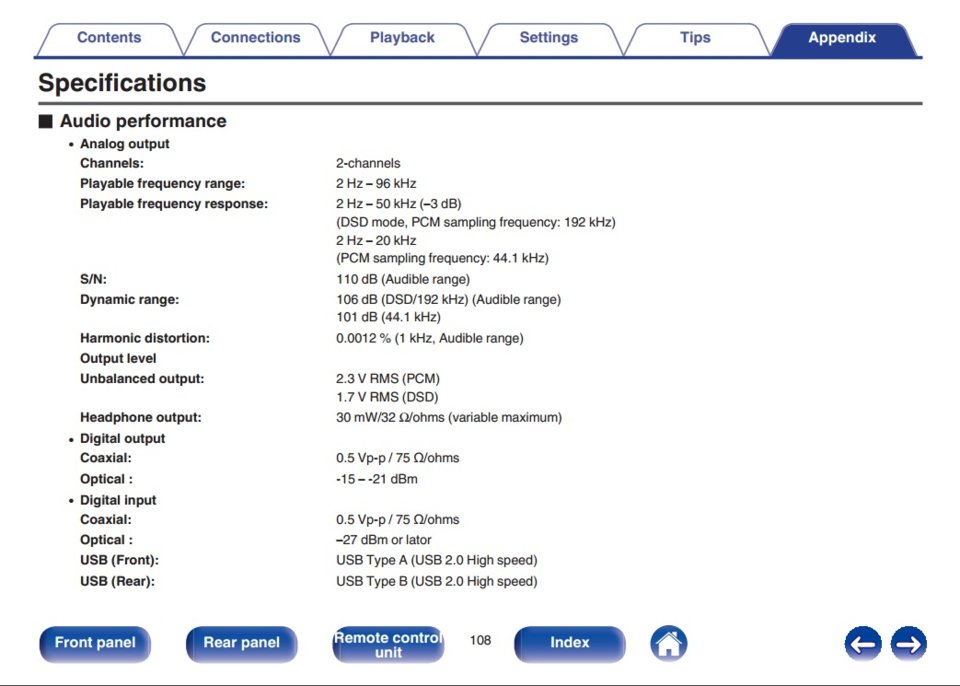Click the page number 108

pos(480,641)
